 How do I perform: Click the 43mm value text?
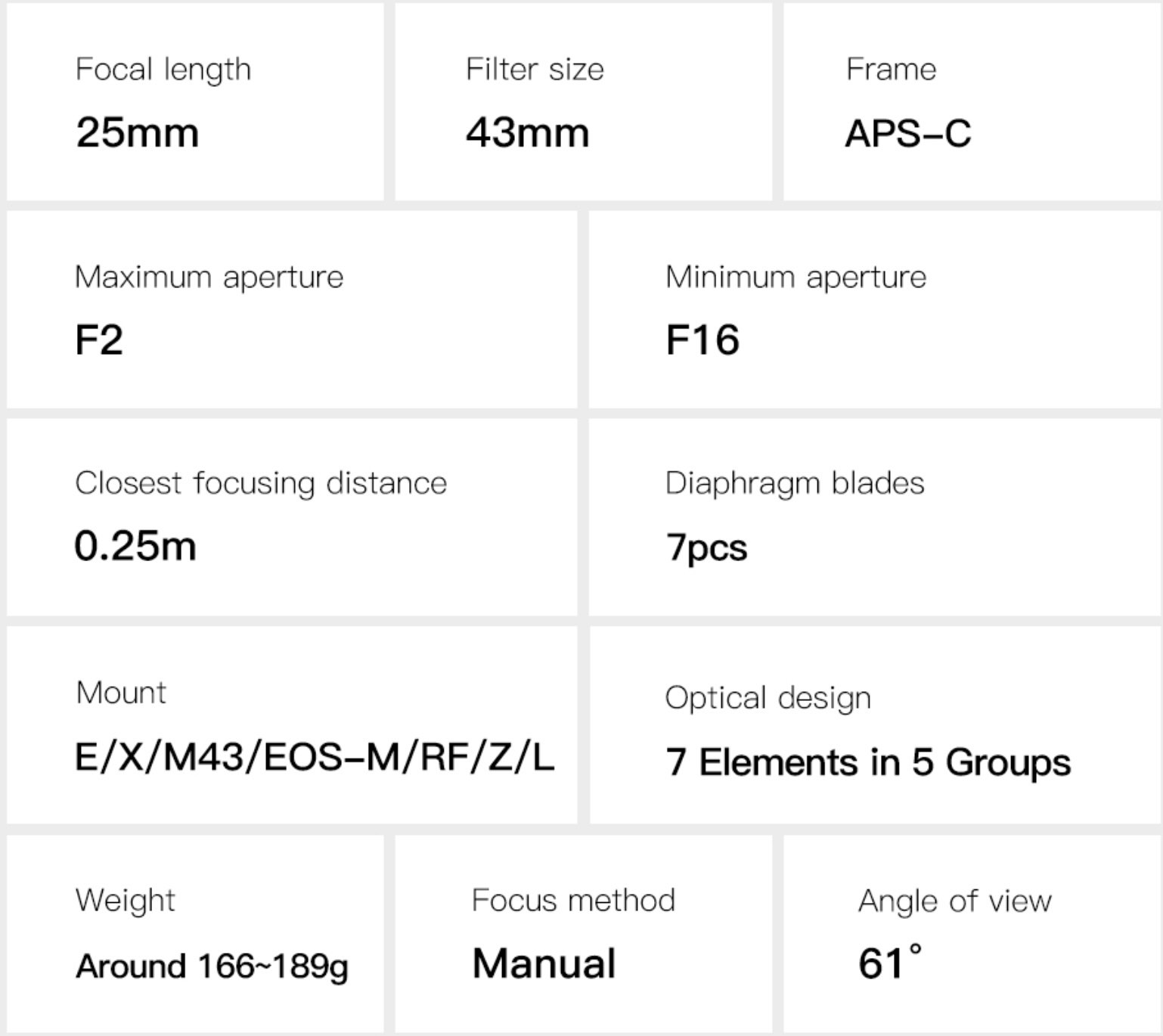pyautogui.click(x=527, y=132)
